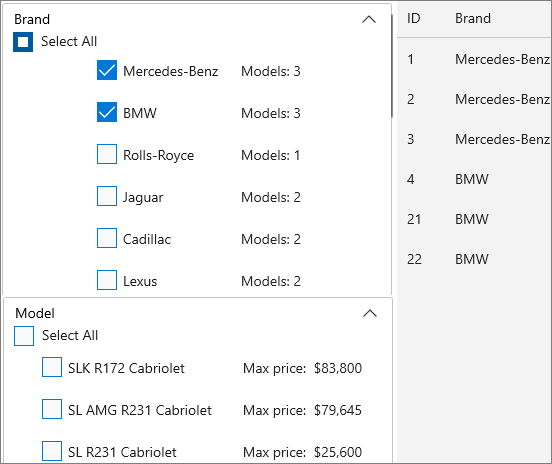Select grid row with ID 2
The image size is (552, 464).
[x=474, y=99]
